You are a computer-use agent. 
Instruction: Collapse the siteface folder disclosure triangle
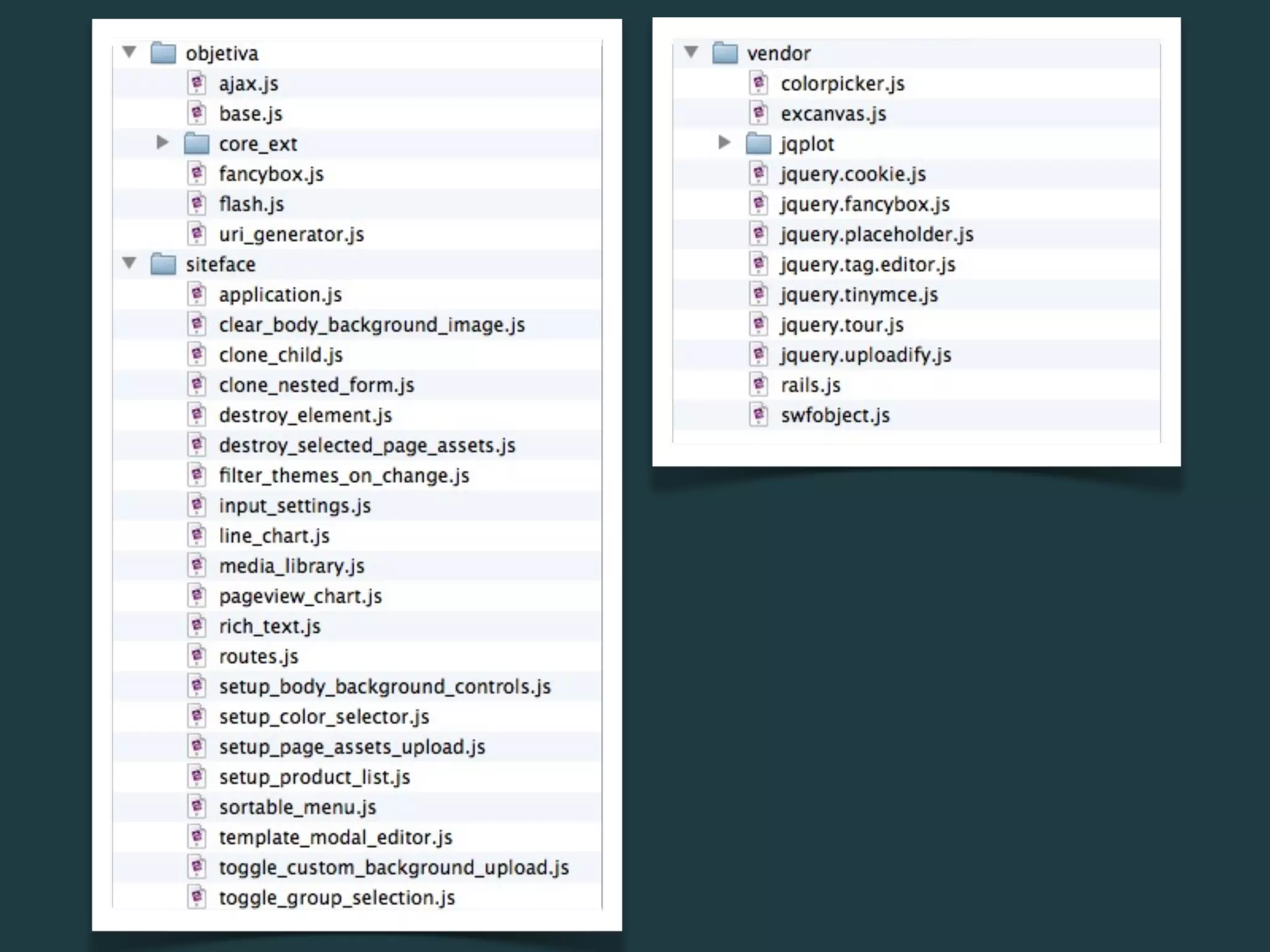(129, 263)
